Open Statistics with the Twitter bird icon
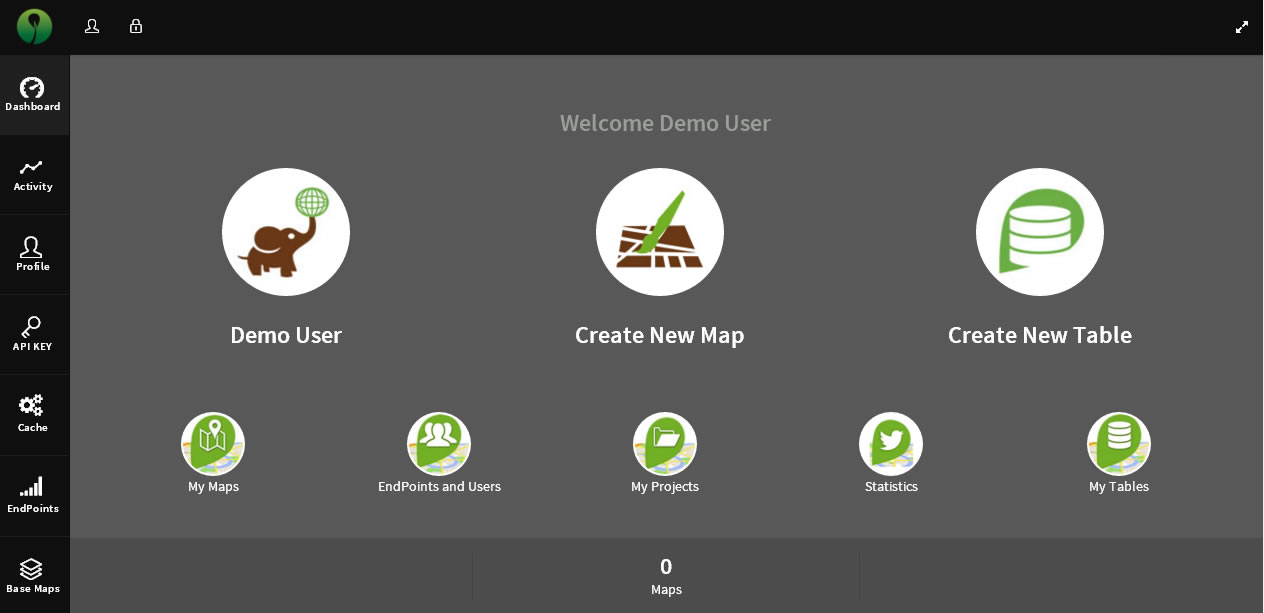 click(891, 444)
